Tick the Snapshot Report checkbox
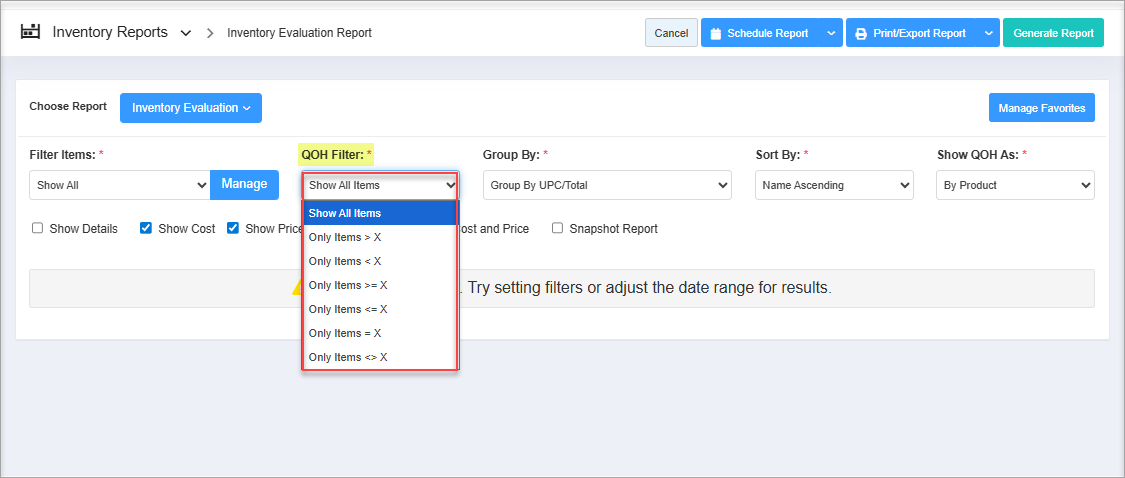Screen dimensions: 1125x478 (558, 228)
